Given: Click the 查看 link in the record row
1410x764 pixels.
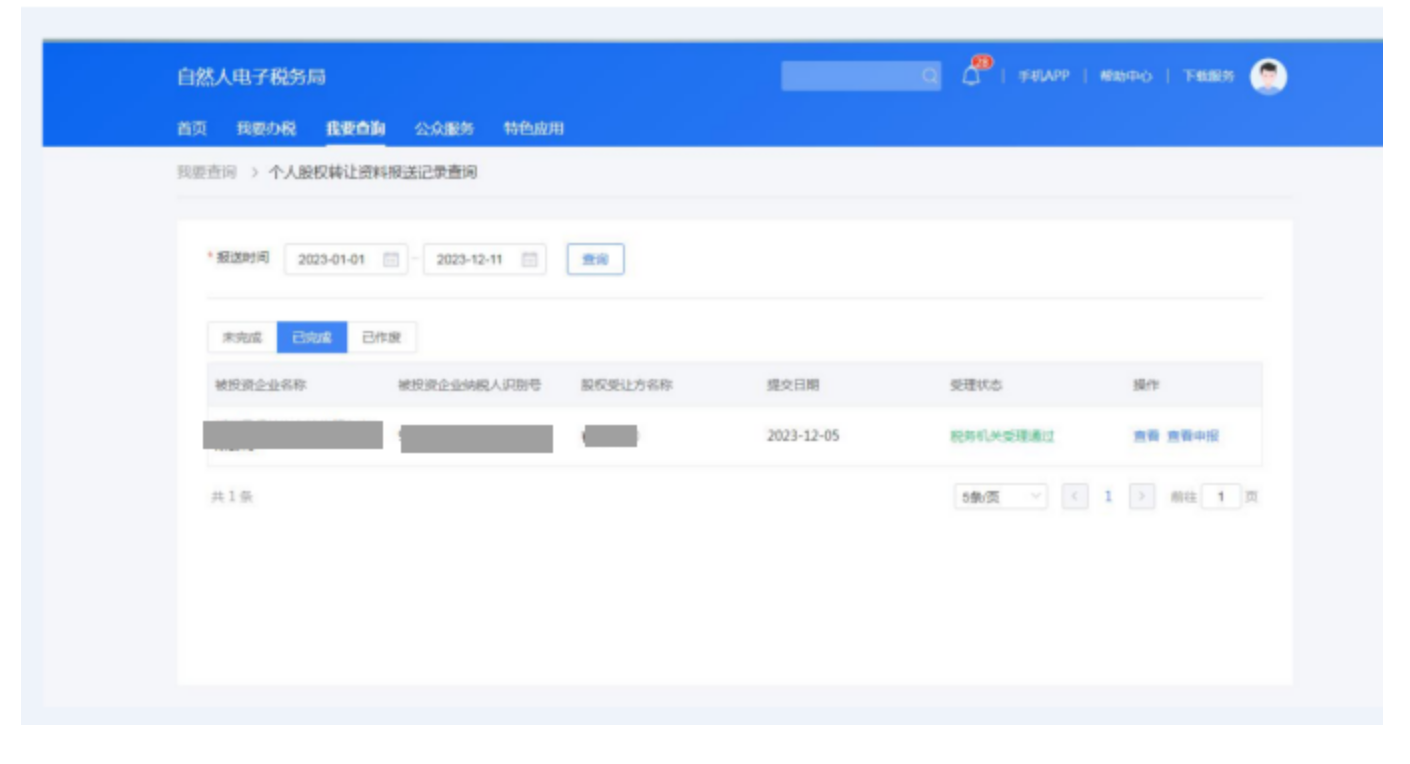Looking at the screenshot, I should tap(1146, 436).
